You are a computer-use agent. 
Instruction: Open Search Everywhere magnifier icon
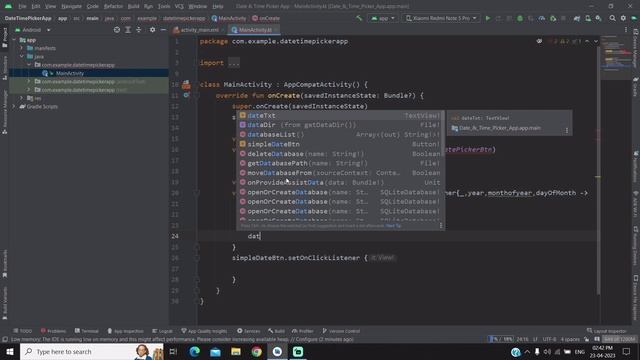pyautogui.click(x=612, y=18)
